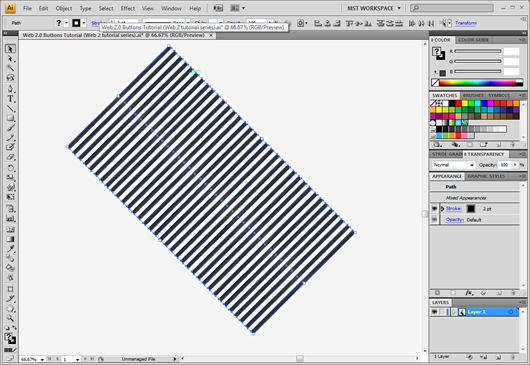Pick the Column Graph tool
This screenshot has height=365, width=530.
click(10, 218)
